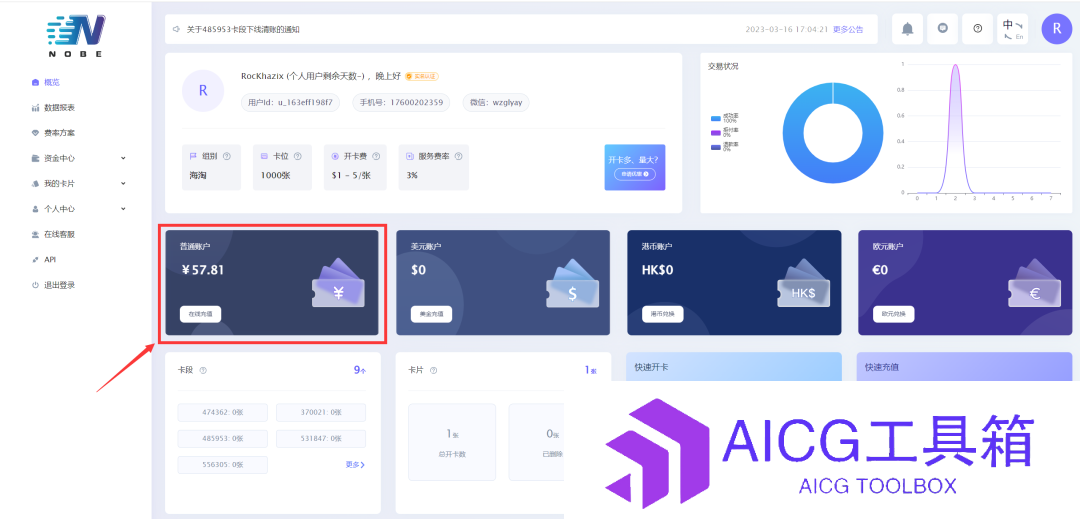This screenshot has width=1080, height=519.
Task: Click the 我的卡片 cards icon
Action: point(35,184)
